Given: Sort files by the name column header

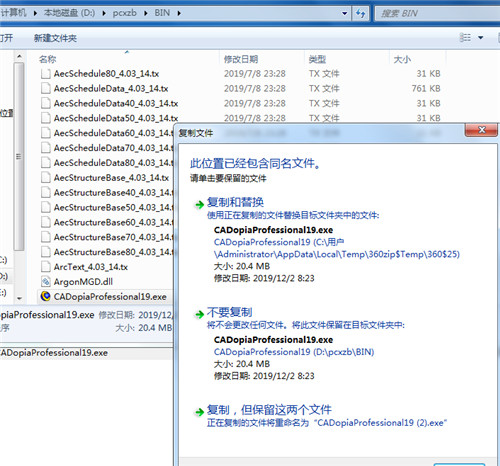Looking at the screenshot, I should [47, 59].
